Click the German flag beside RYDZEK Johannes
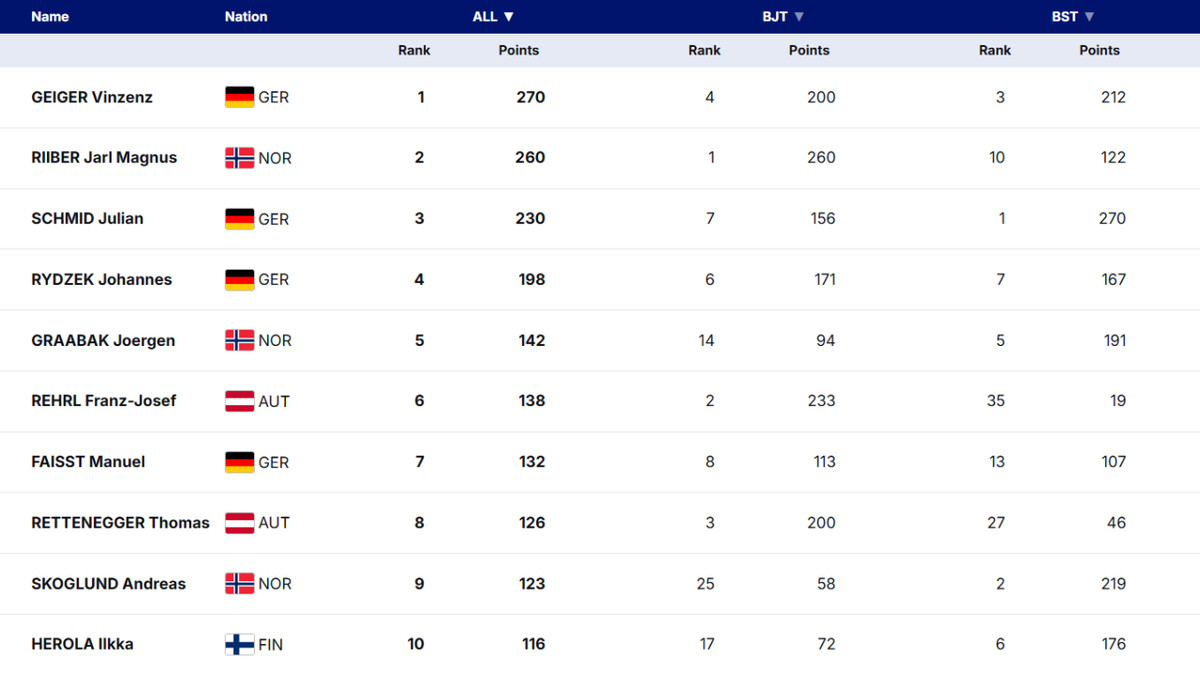 point(239,280)
